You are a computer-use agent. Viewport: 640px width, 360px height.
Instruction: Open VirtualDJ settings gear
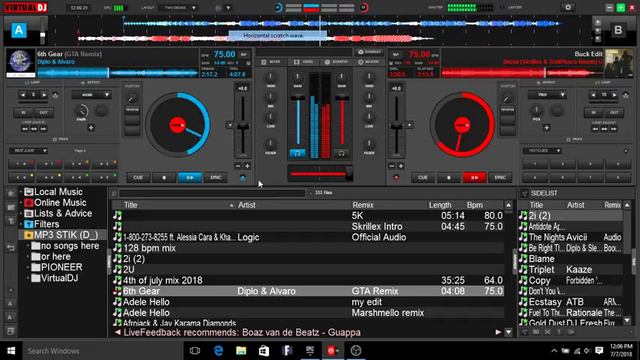pos(568,7)
